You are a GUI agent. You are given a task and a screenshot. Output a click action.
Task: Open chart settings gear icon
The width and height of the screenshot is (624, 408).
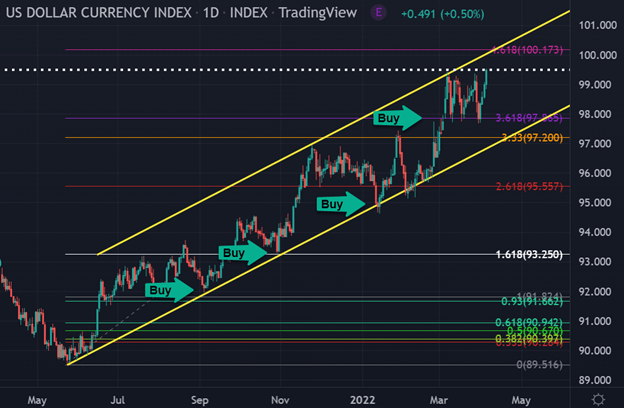pos(598,399)
